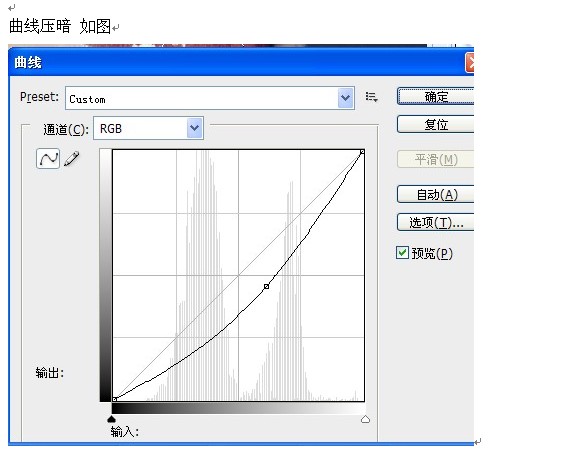Click the horizontal input gradient bar
This screenshot has height=453, width=581.
click(238, 409)
